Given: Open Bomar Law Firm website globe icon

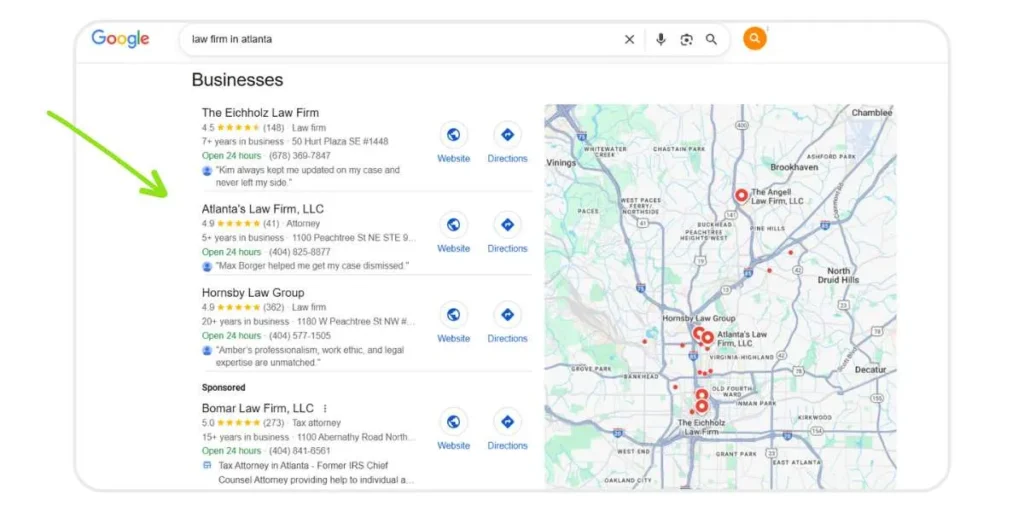Looking at the screenshot, I should click(x=453, y=422).
